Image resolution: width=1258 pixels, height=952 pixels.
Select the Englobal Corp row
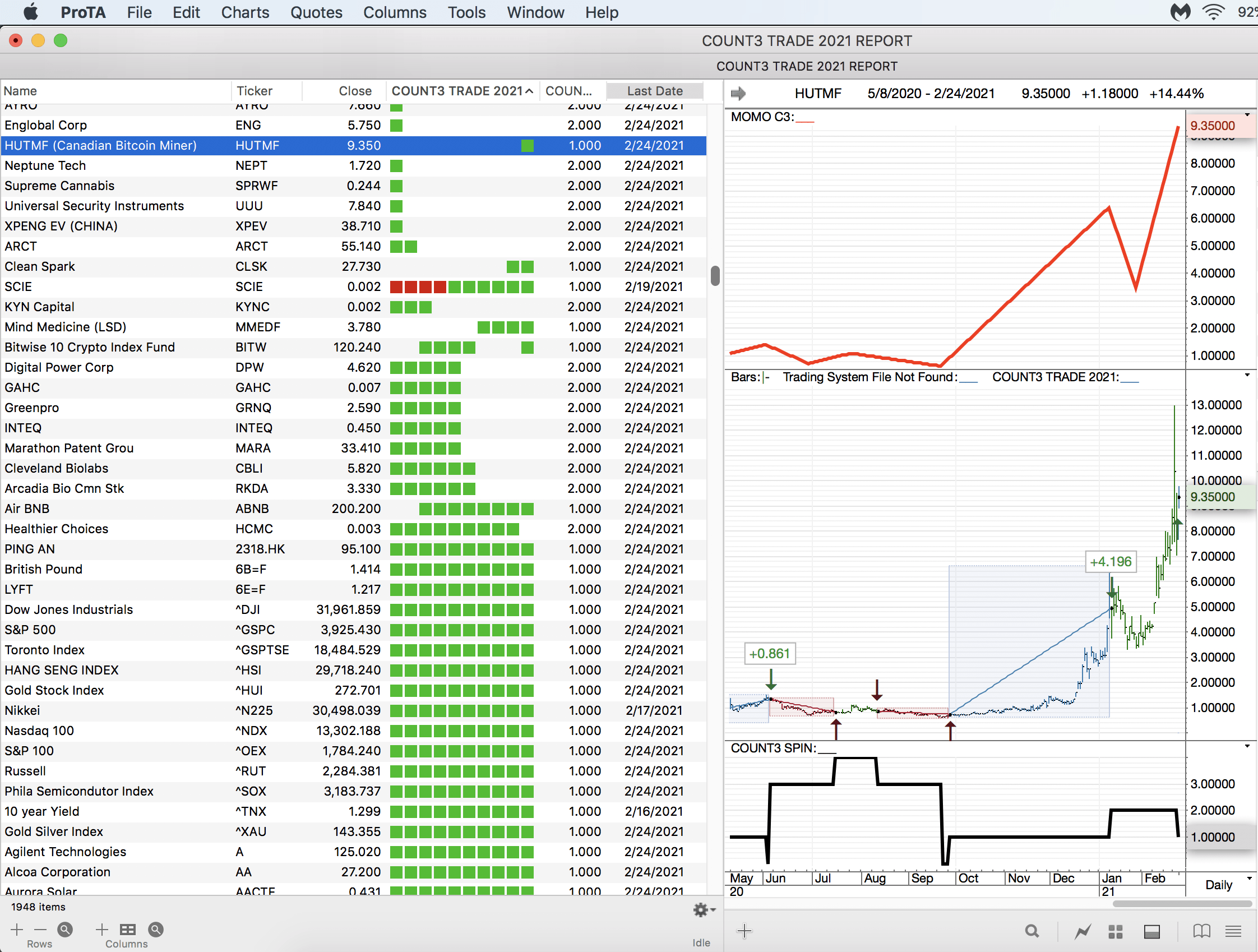pos(353,125)
